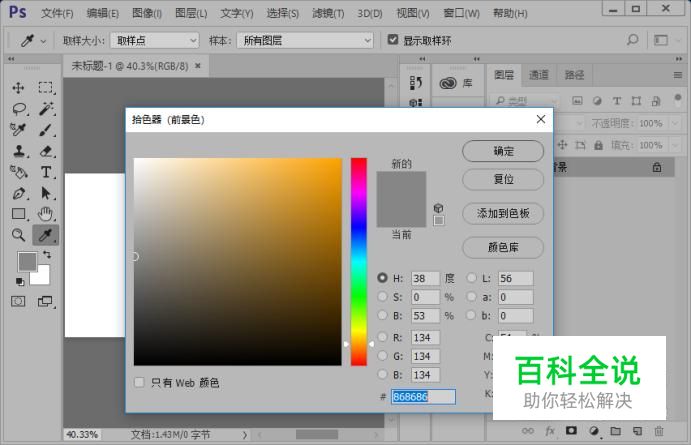Switch to the 路径 tab
This screenshot has height=445, width=691.
574,75
